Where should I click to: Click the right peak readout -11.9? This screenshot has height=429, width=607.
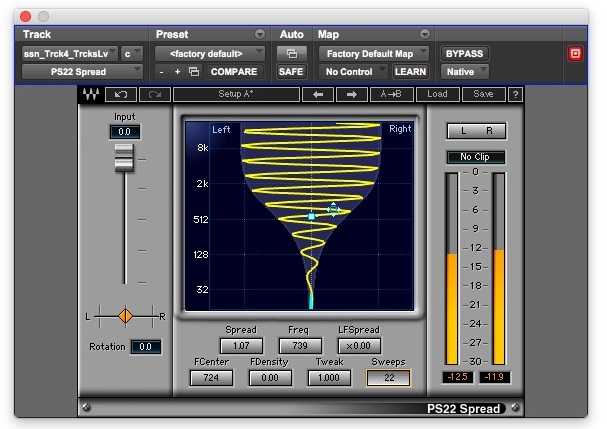(494, 377)
